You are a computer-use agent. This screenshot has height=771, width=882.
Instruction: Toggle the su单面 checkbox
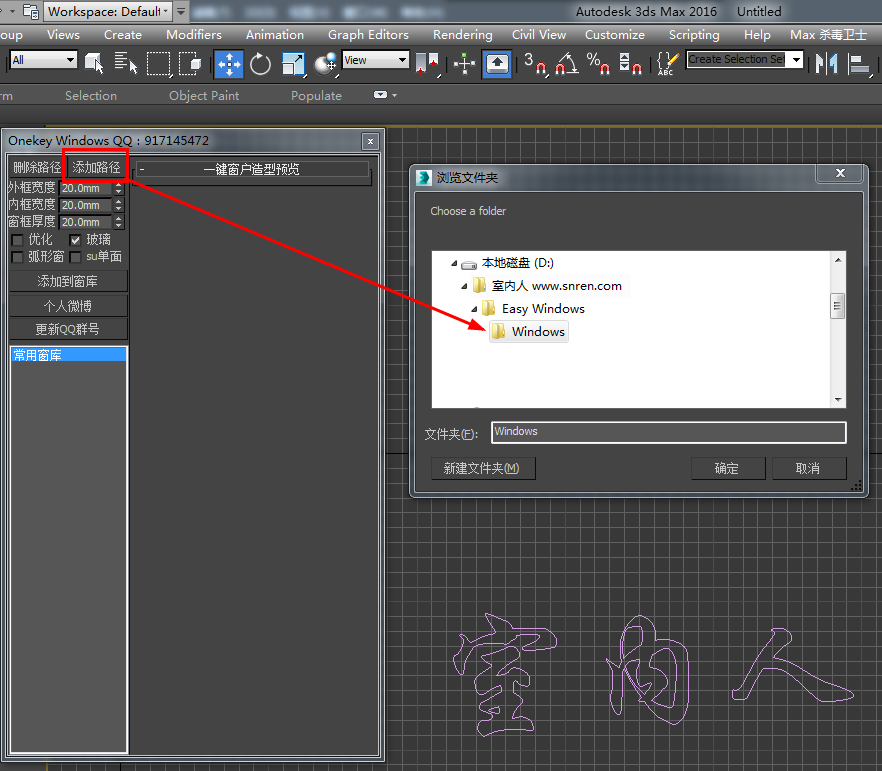point(75,257)
